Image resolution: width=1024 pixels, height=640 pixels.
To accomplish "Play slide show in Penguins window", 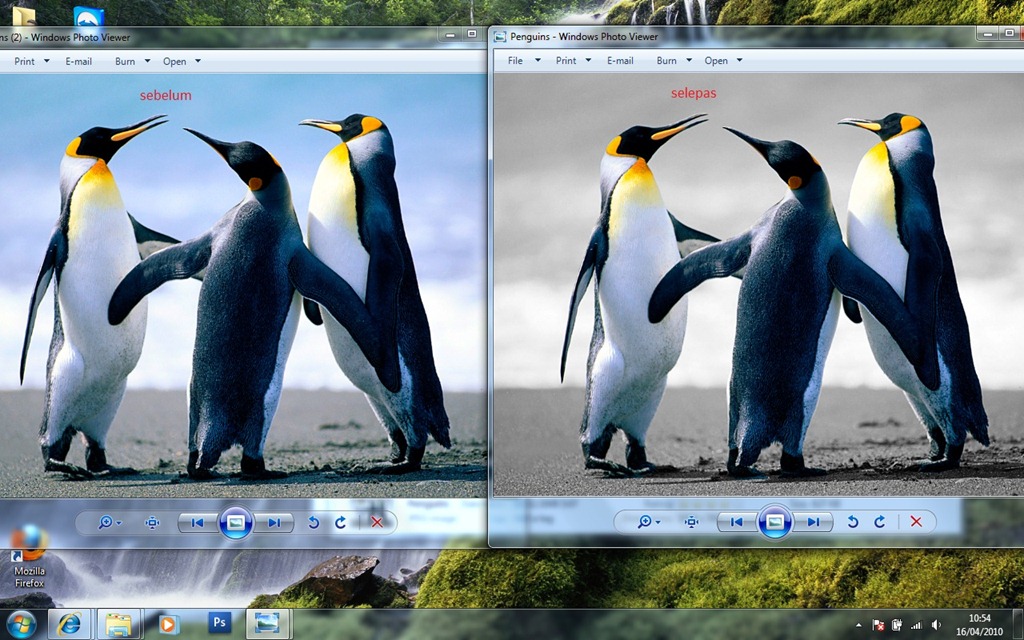I will (775, 522).
